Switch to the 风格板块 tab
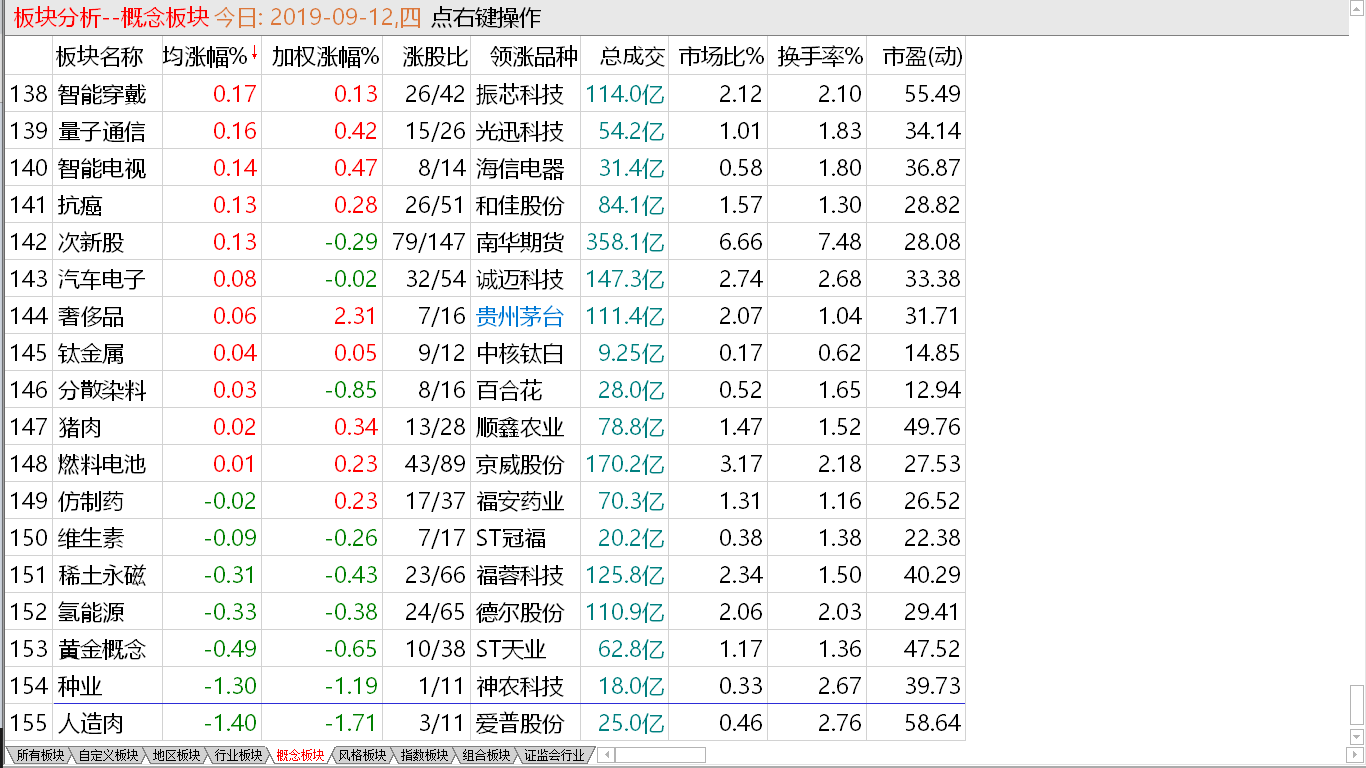This screenshot has height=768, width=1366. click(x=362, y=755)
